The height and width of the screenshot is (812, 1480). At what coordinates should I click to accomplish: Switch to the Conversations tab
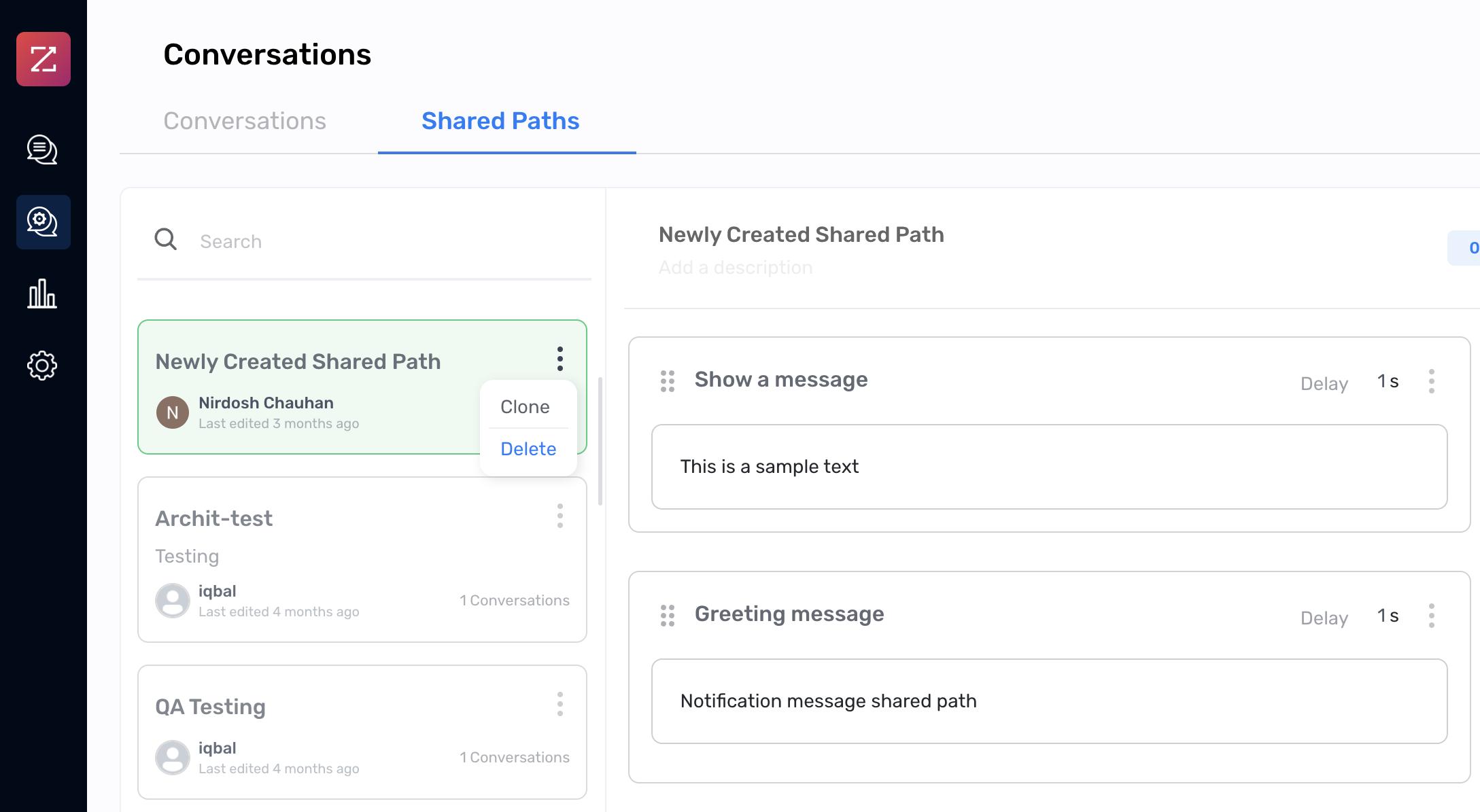(x=244, y=121)
